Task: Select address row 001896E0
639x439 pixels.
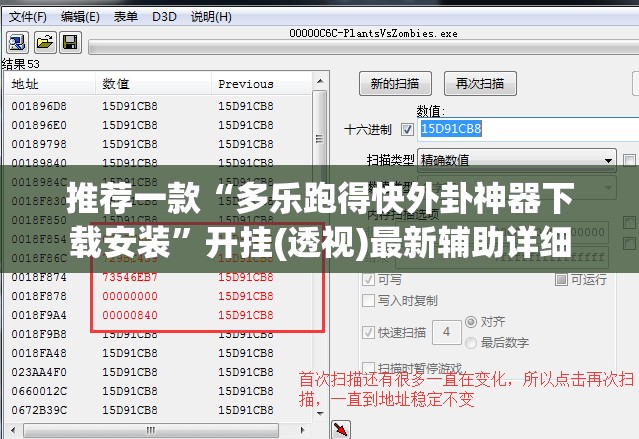Action: pyautogui.click(x=158, y=125)
